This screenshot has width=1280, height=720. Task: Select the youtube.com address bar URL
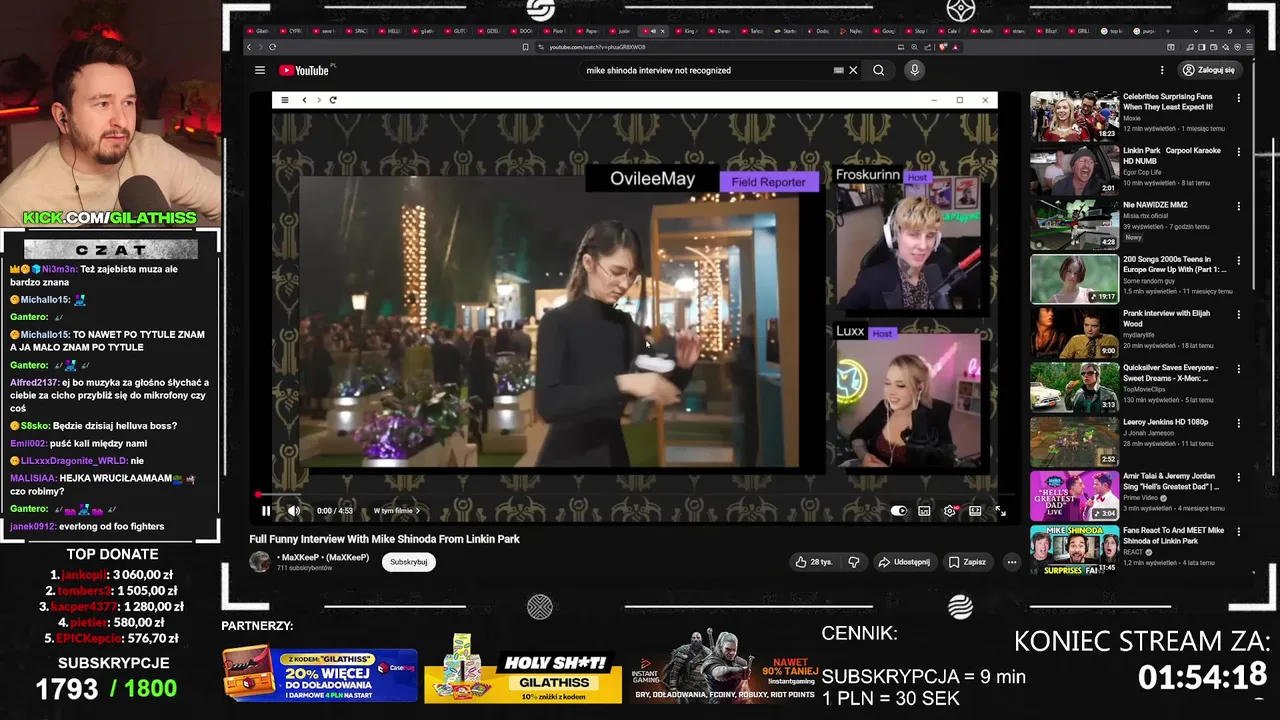597,47
